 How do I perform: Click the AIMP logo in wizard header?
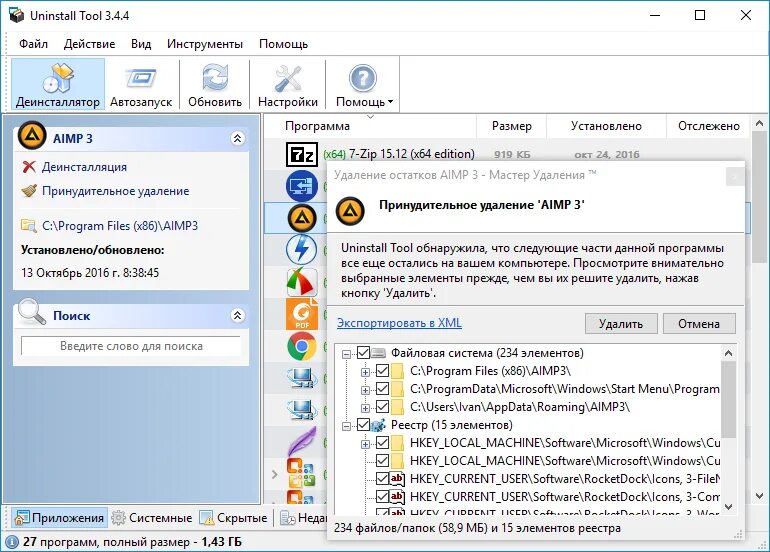coord(350,211)
